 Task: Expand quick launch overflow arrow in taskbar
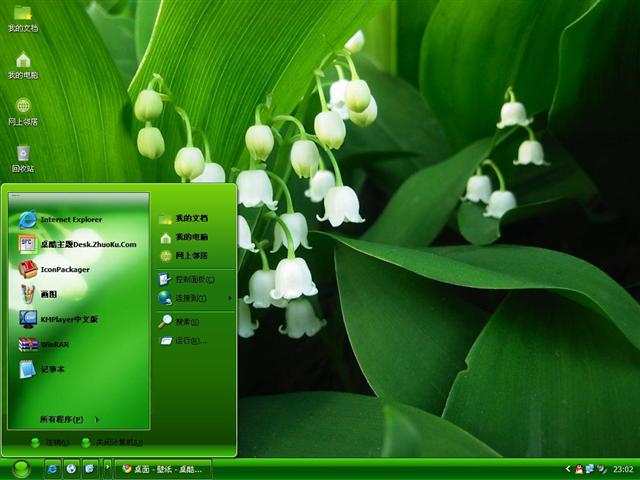coord(107,468)
